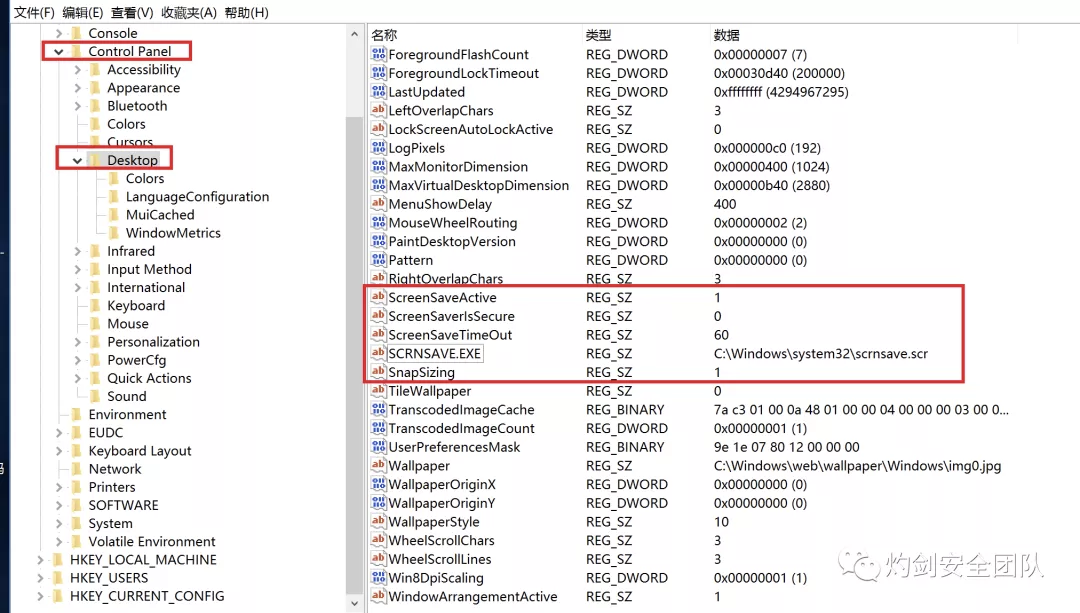1080x613 pixels.
Task: Click the Mouse folder icon
Action: tap(95, 324)
